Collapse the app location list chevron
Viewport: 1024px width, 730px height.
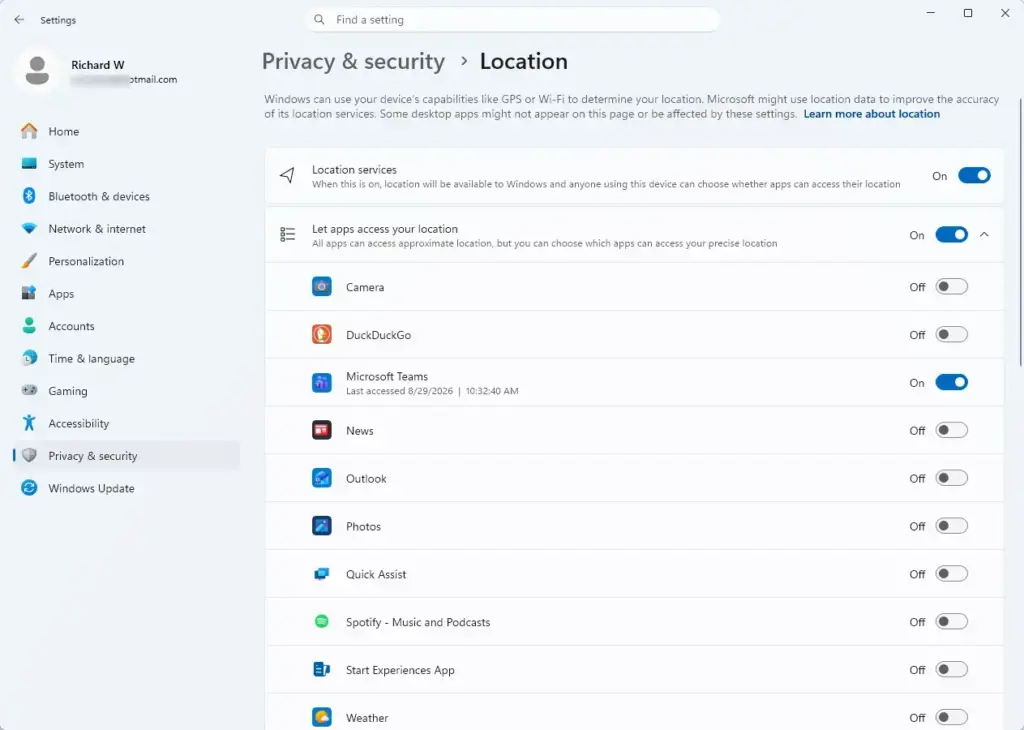coord(984,234)
